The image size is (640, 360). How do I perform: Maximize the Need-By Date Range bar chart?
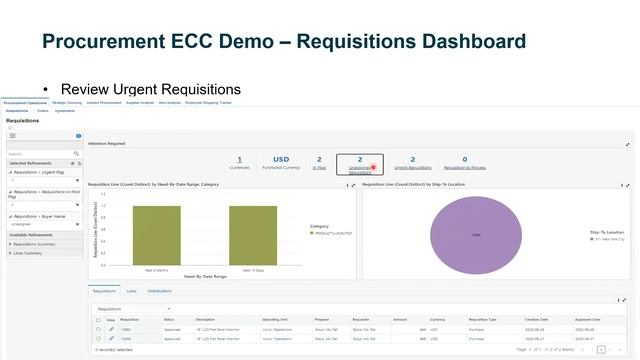353,185
